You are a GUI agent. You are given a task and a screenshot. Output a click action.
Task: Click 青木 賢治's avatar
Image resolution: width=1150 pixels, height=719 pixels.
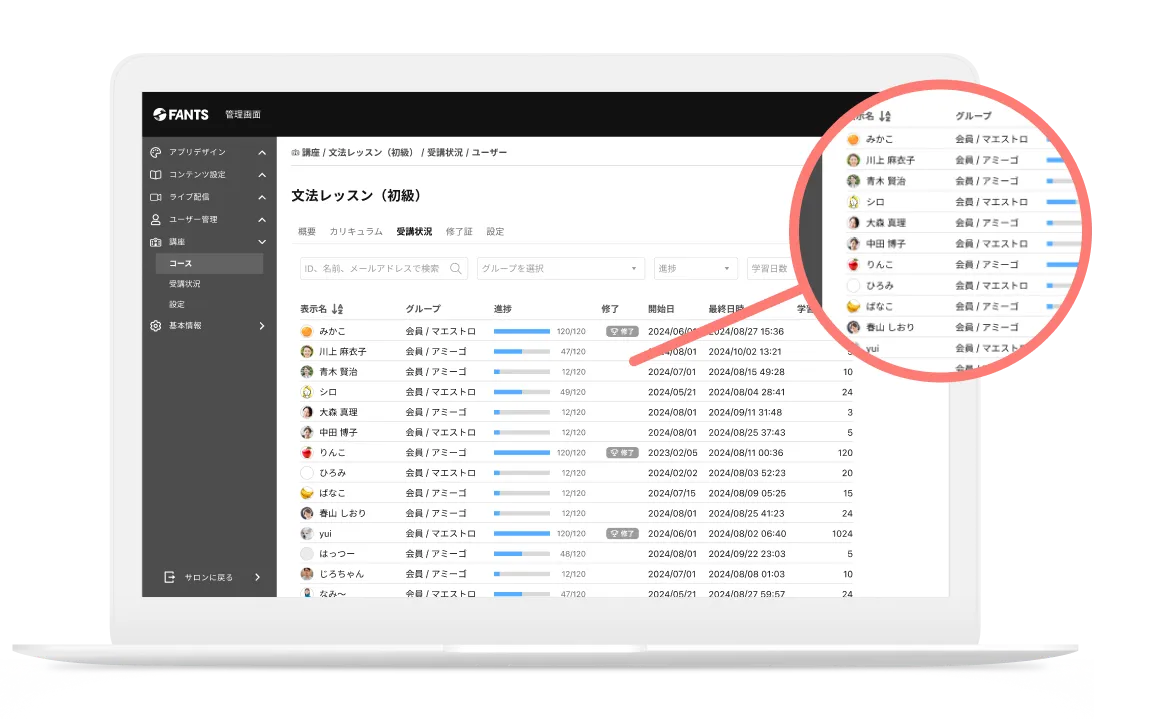pos(307,372)
